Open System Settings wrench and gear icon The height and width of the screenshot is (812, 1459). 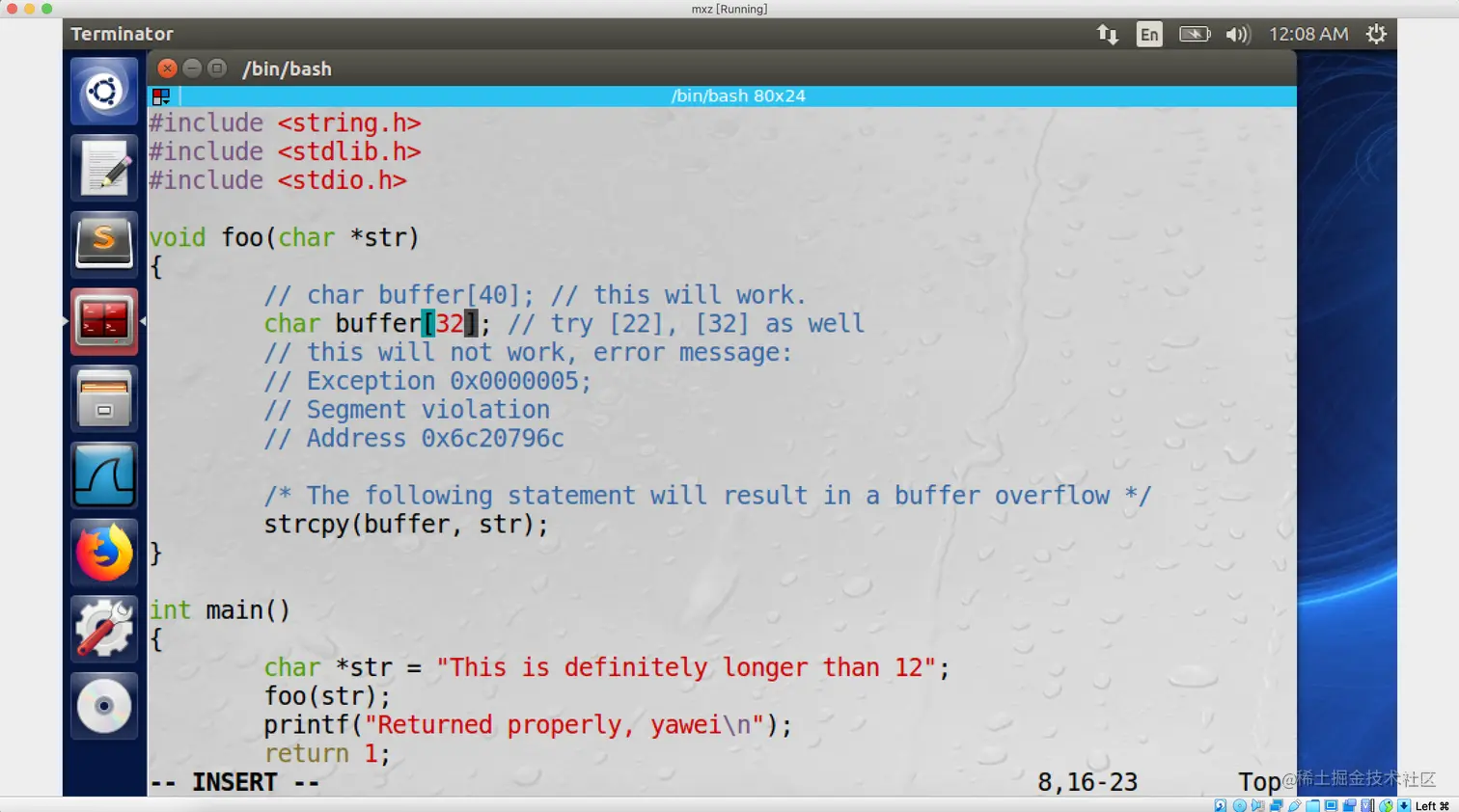[x=104, y=629]
